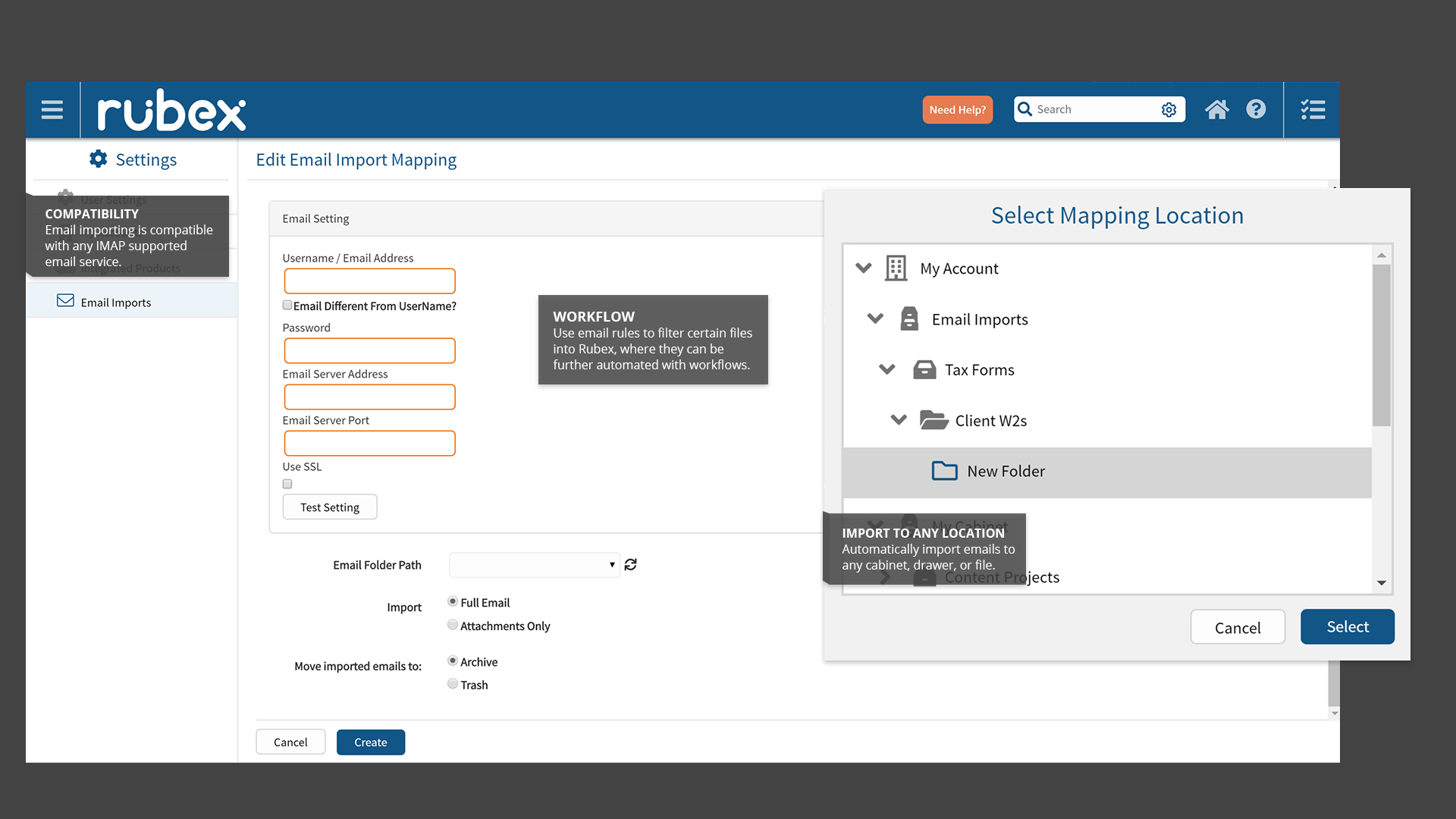Viewport: 1456px width, 819px height.
Task: Collapse the Email Imports cabinet node
Action: pos(875,318)
